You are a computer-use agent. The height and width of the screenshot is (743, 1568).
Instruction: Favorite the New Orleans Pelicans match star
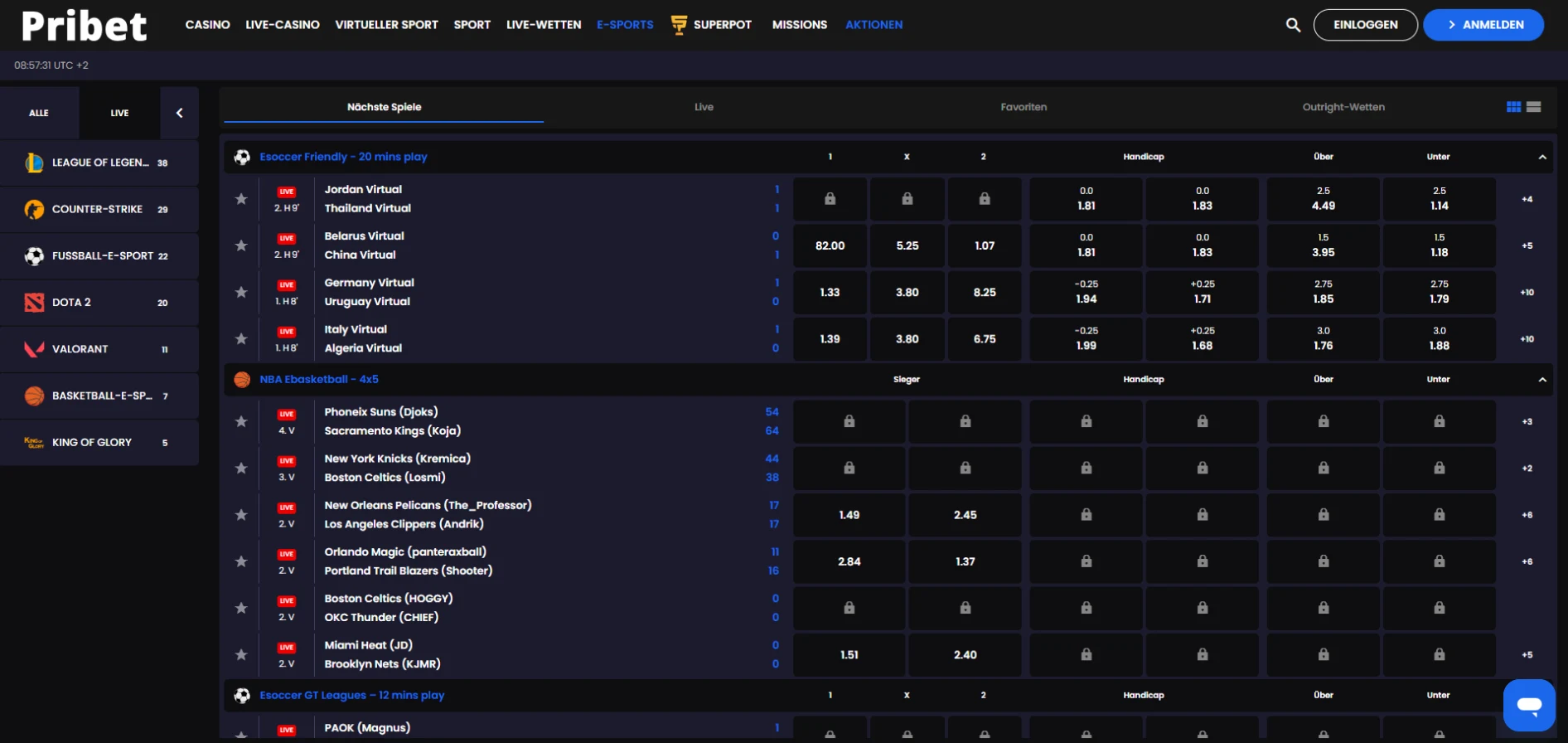tap(241, 514)
